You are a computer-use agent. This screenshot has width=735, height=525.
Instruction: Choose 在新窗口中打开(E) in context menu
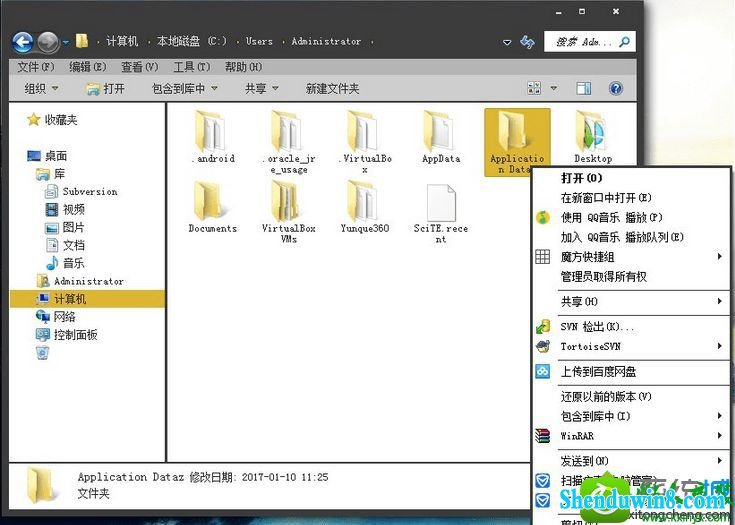[x=631, y=197]
